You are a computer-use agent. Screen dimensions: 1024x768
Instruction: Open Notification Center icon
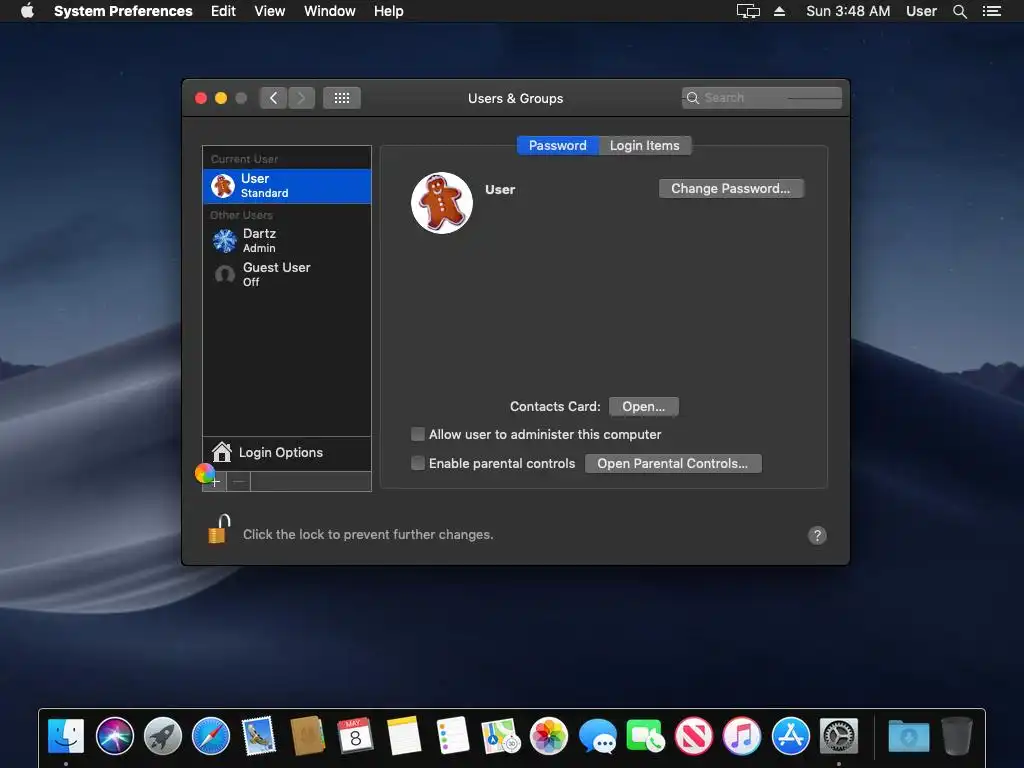991,11
